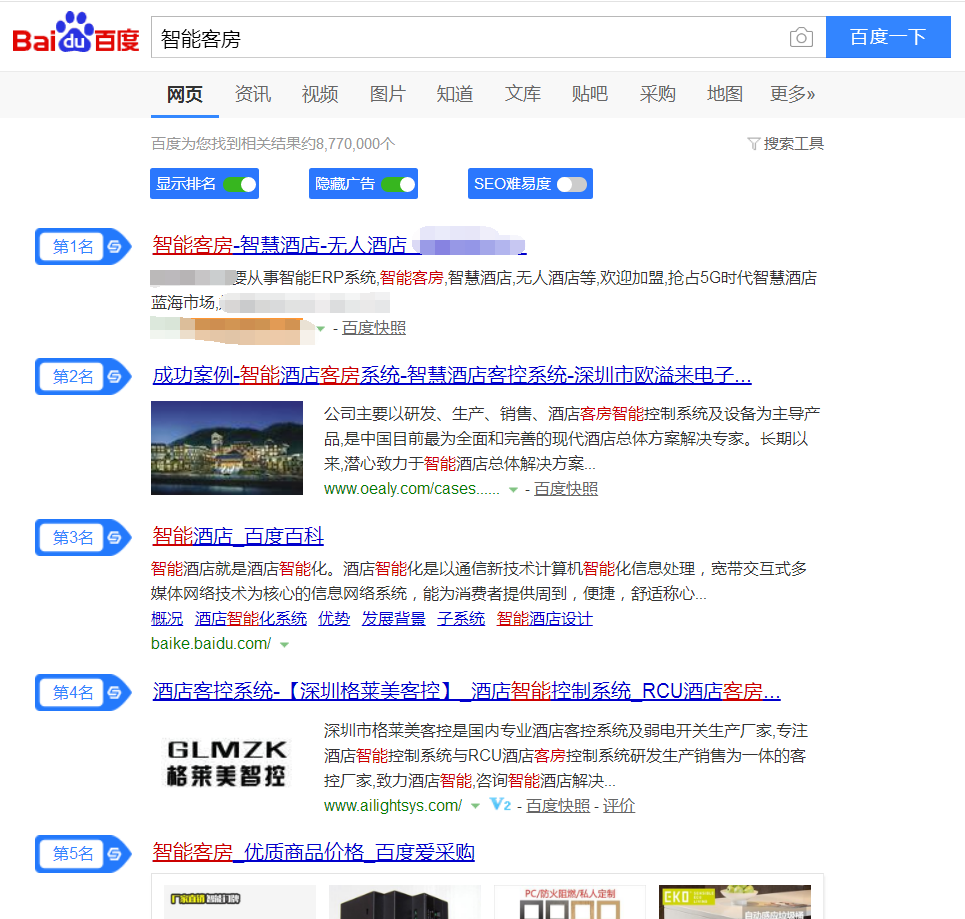Viewport: 965px width, 919px height.
Task: Open result 成功案例-智能酒店客房系统
Action: (x=452, y=375)
